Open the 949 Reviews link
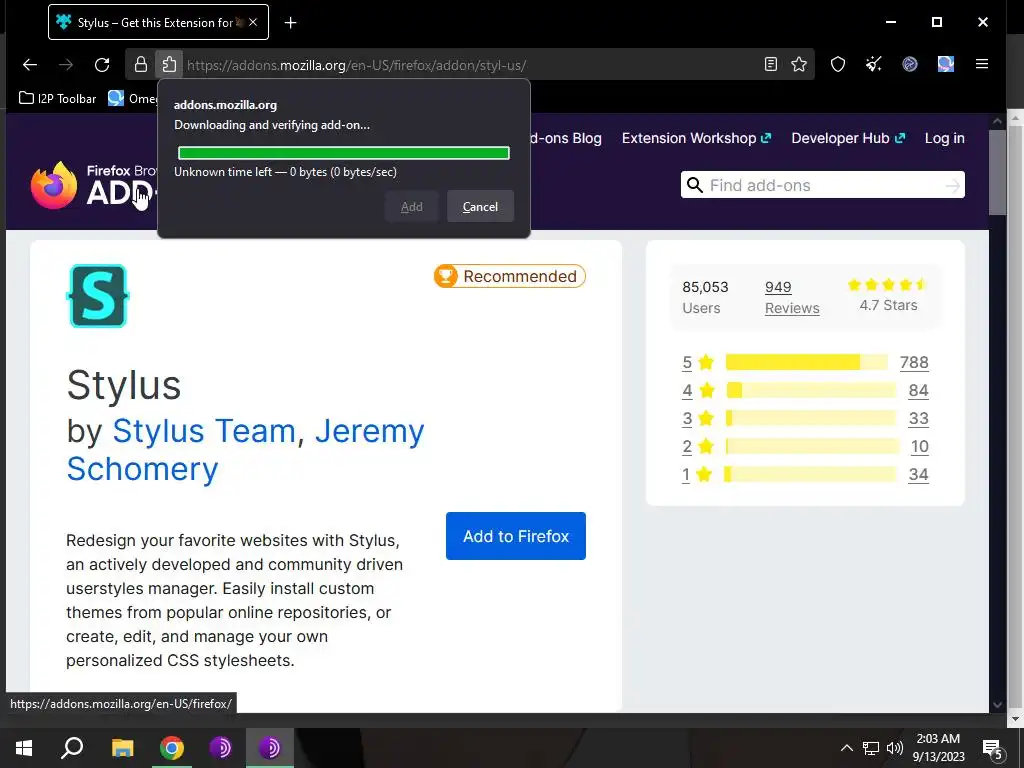The image size is (1024, 768). coord(792,297)
